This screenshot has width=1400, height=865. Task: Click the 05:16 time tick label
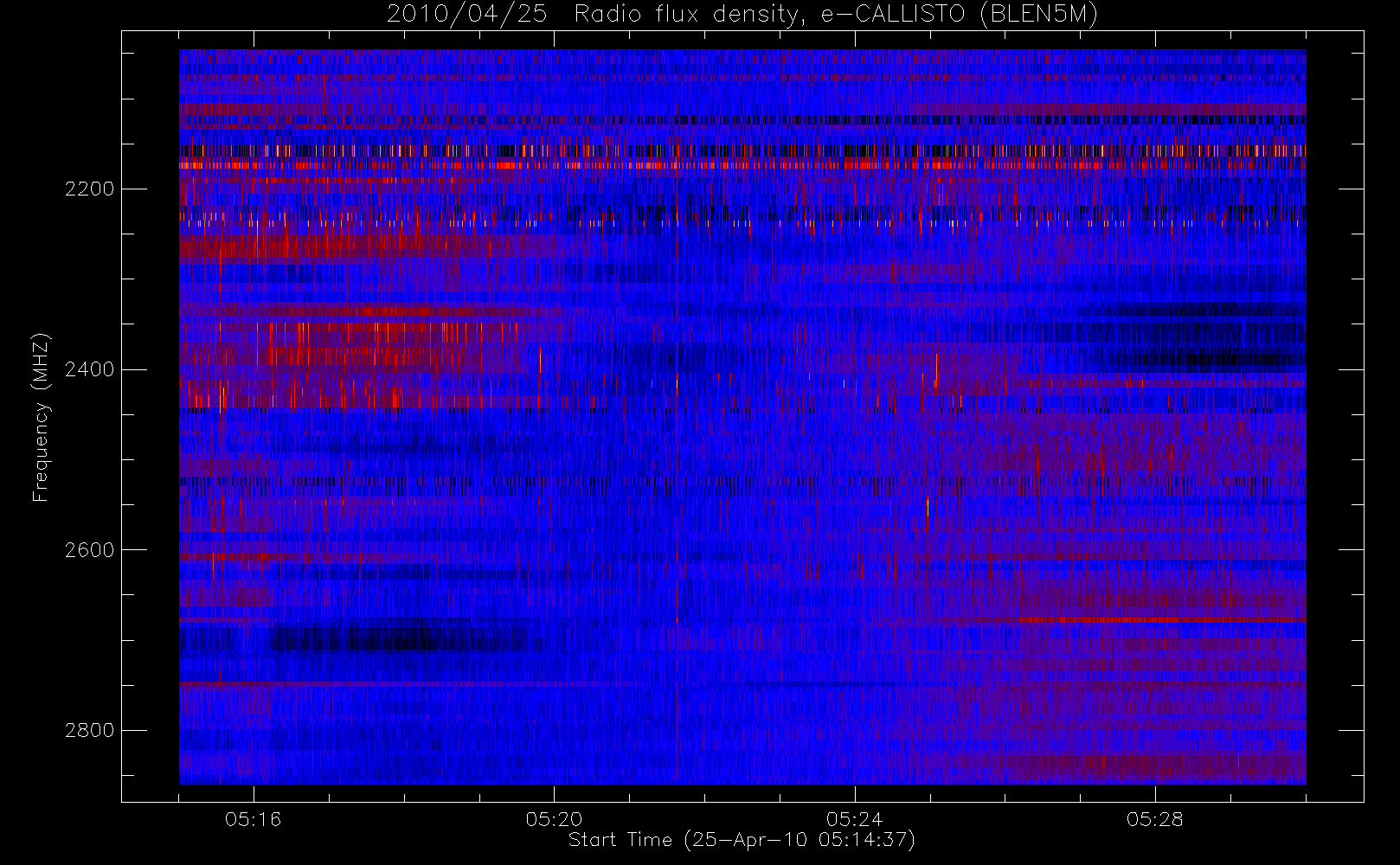[254, 819]
